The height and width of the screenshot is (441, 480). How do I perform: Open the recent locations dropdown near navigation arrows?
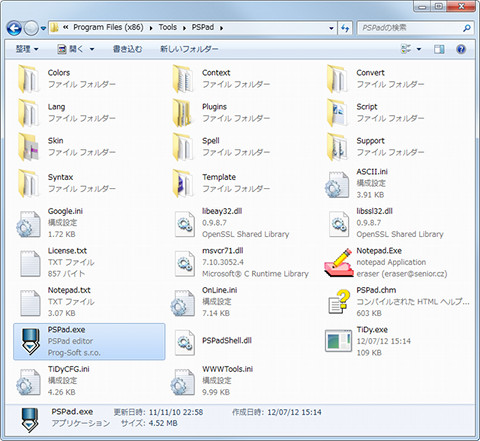pos(43,28)
